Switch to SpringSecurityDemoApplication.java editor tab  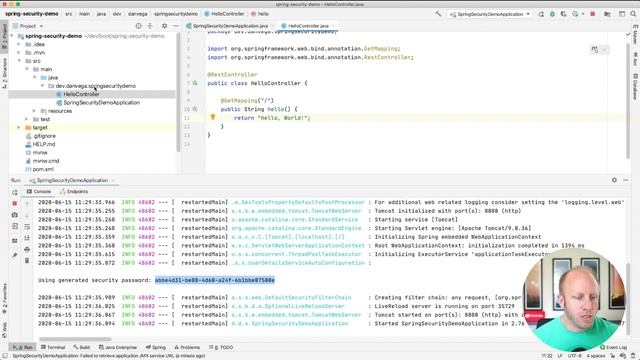pyautogui.click(x=230, y=26)
